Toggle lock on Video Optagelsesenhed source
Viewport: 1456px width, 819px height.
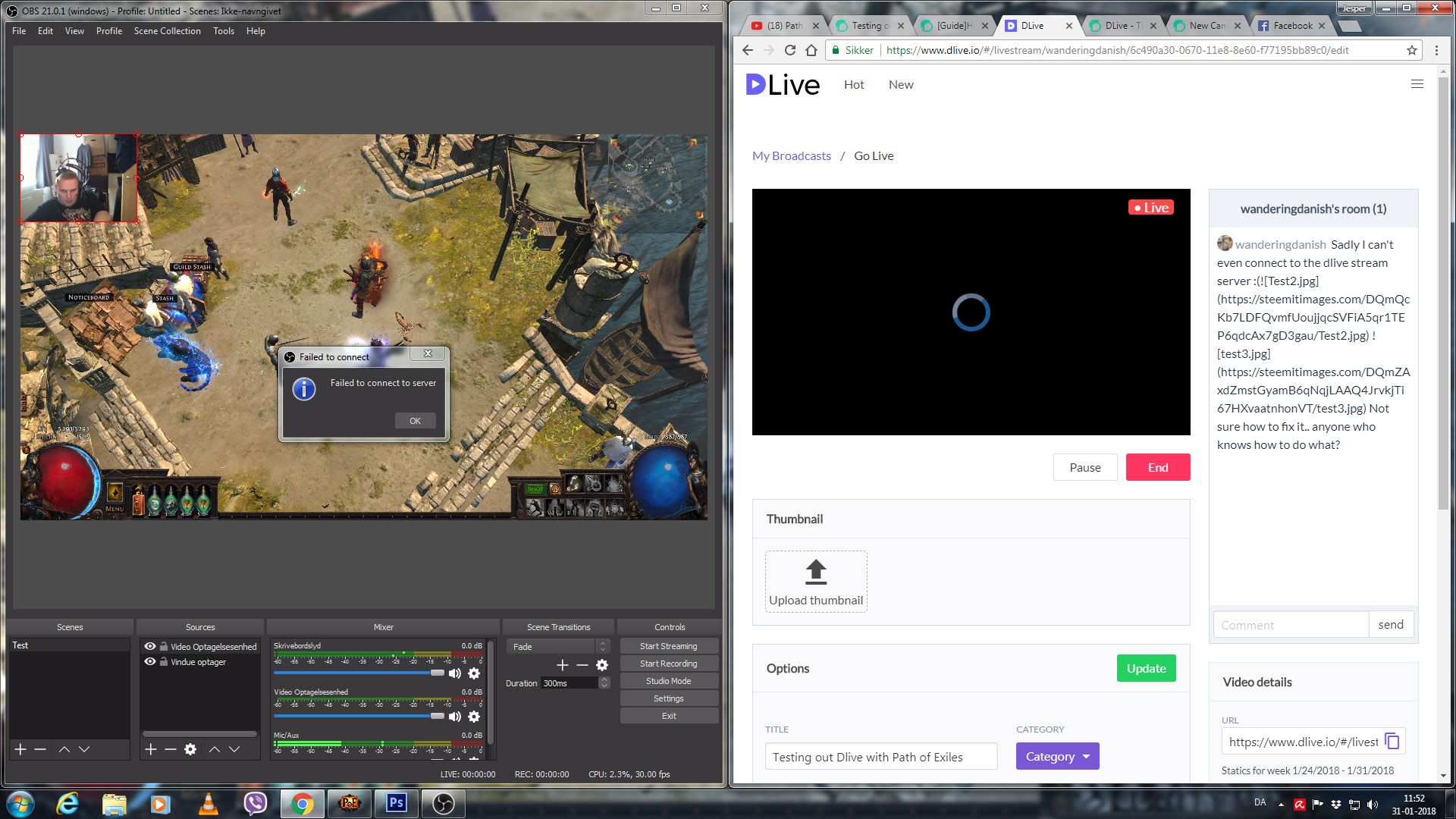click(x=164, y=646)
